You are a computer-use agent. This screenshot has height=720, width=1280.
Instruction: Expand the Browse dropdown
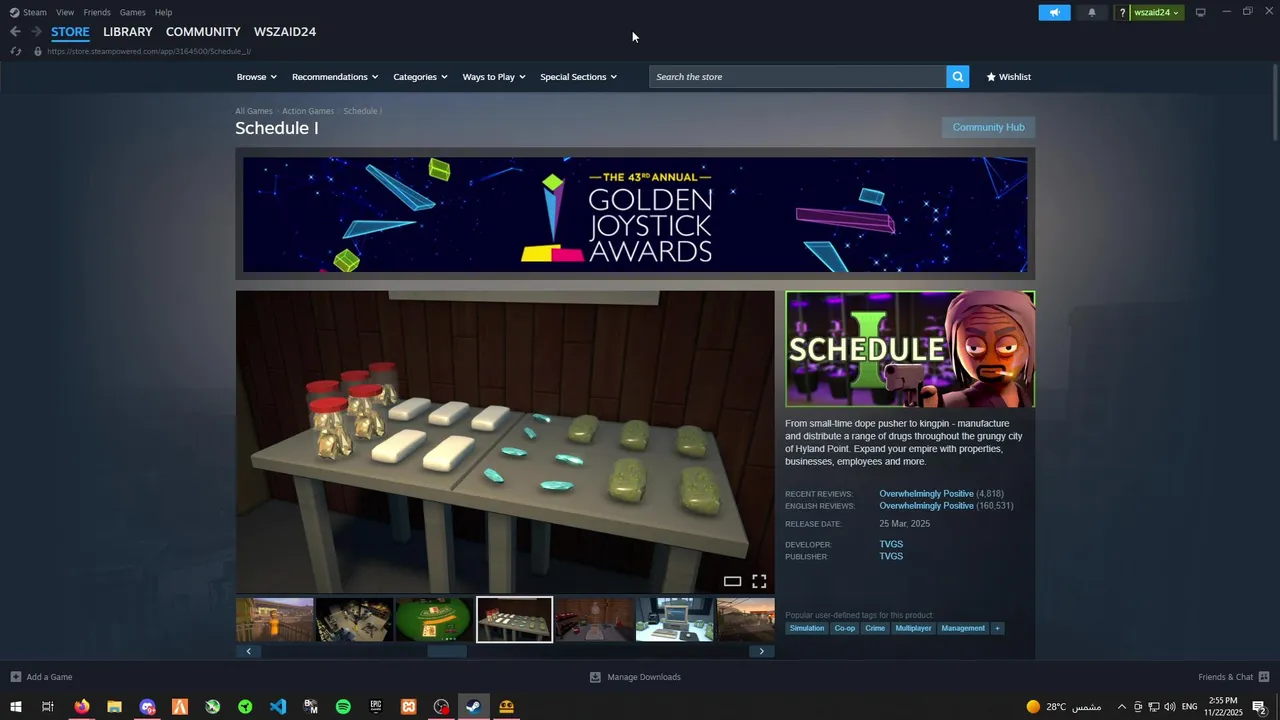click(x=257, y=77)
